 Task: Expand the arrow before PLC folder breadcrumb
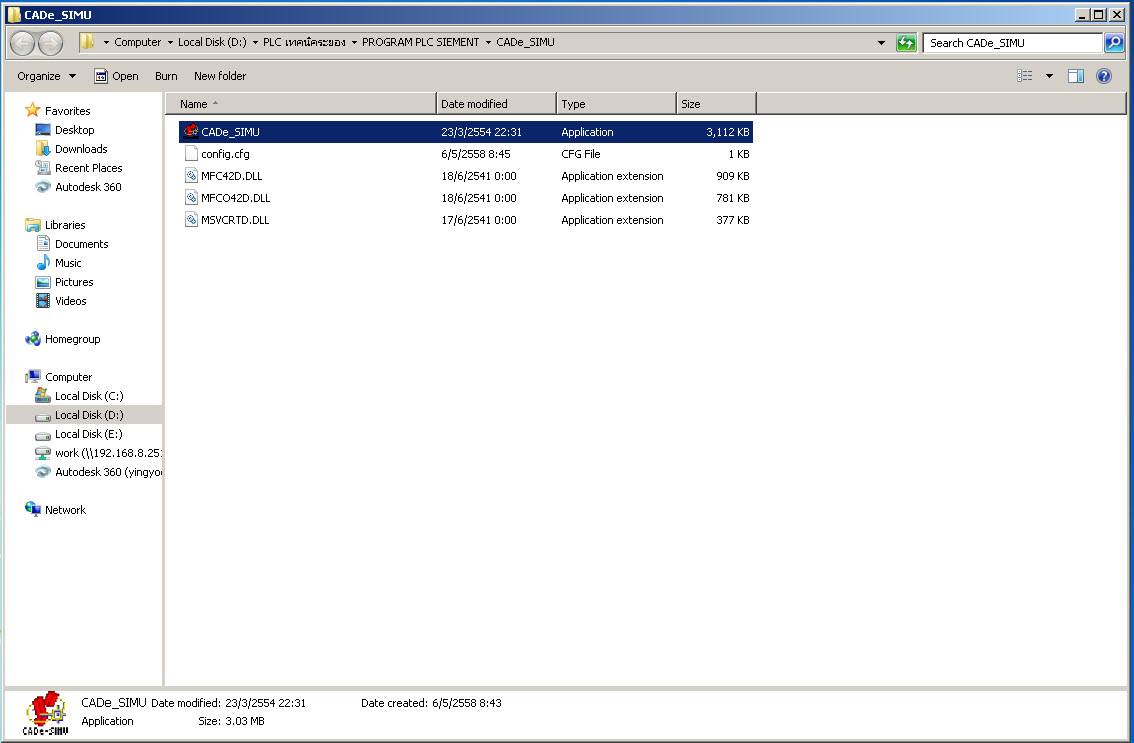pos(255,42)
